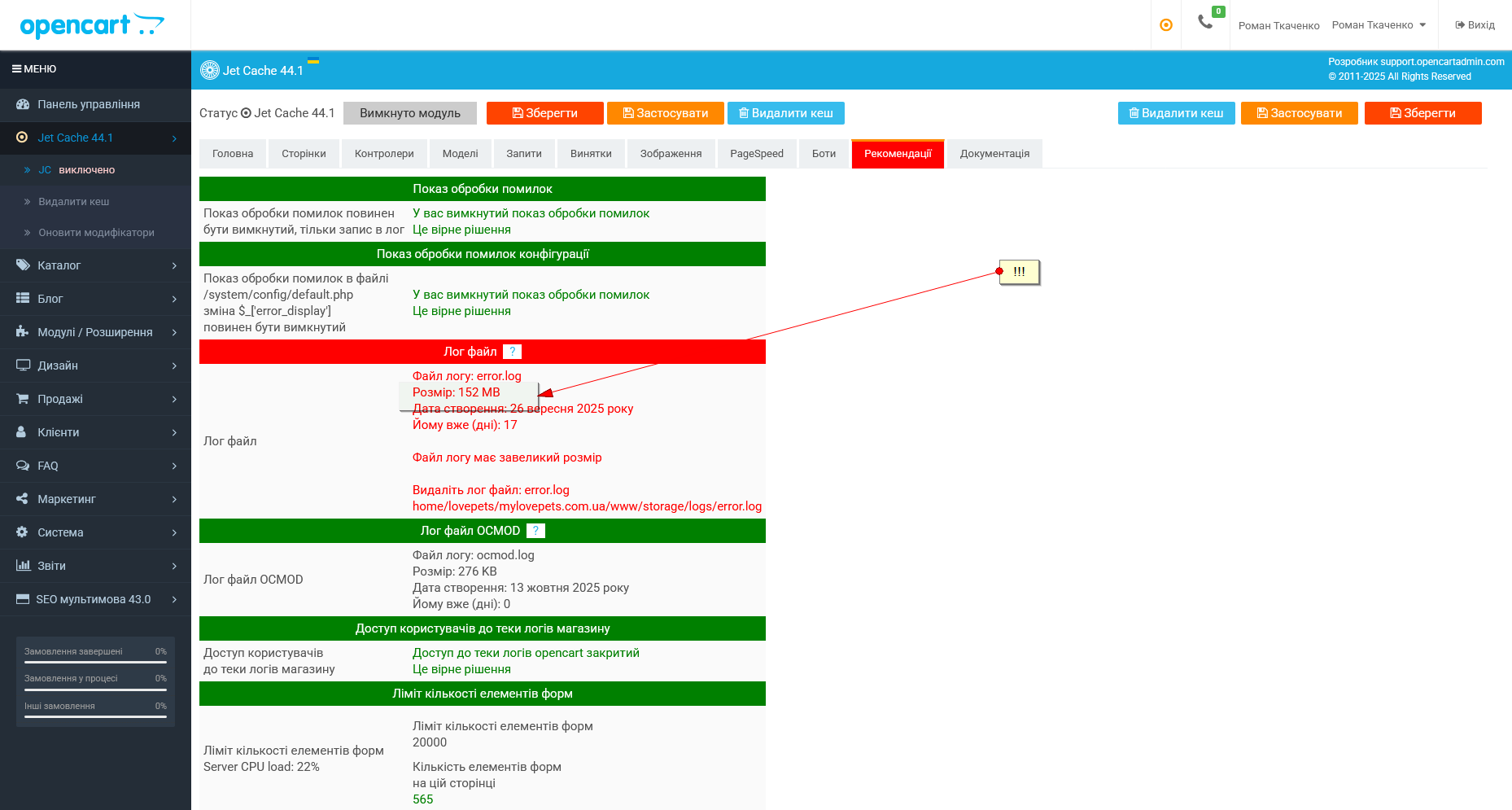1512x810 pixels.
Task: Click the Модулі / Розширення puzzle icon
Action: click(23, 332)
